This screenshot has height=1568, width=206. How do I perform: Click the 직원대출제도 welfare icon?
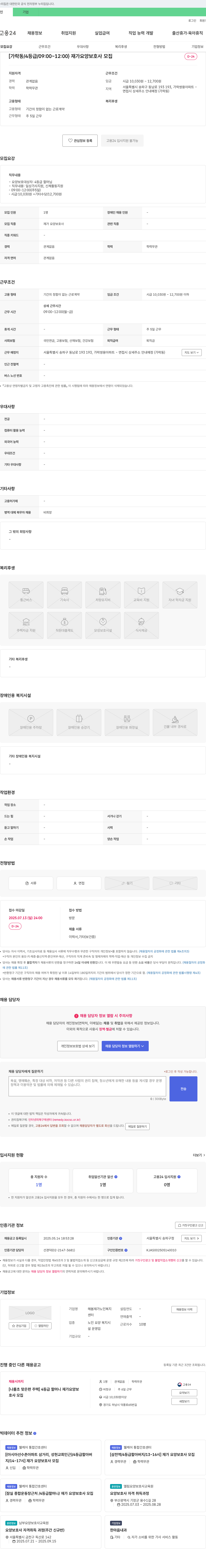pyautogui.click(x=64, y=625)
